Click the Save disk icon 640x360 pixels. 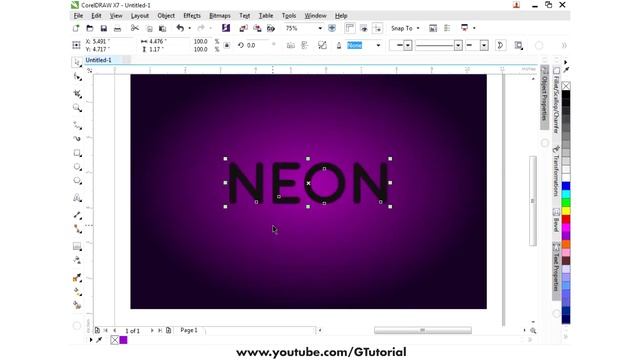pos(104,28)
